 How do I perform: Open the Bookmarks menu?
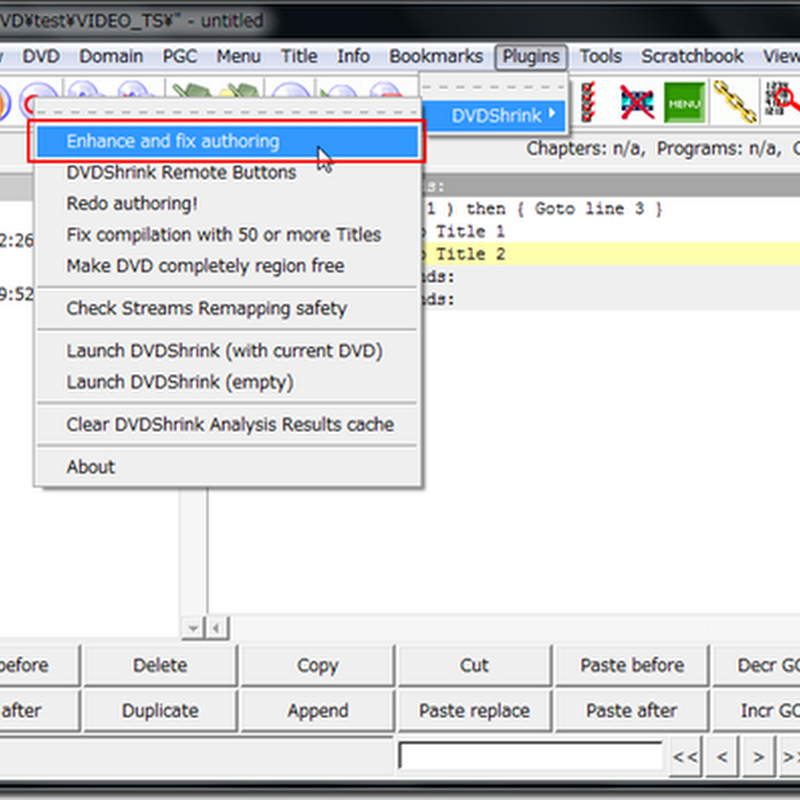tap(436, 56)
